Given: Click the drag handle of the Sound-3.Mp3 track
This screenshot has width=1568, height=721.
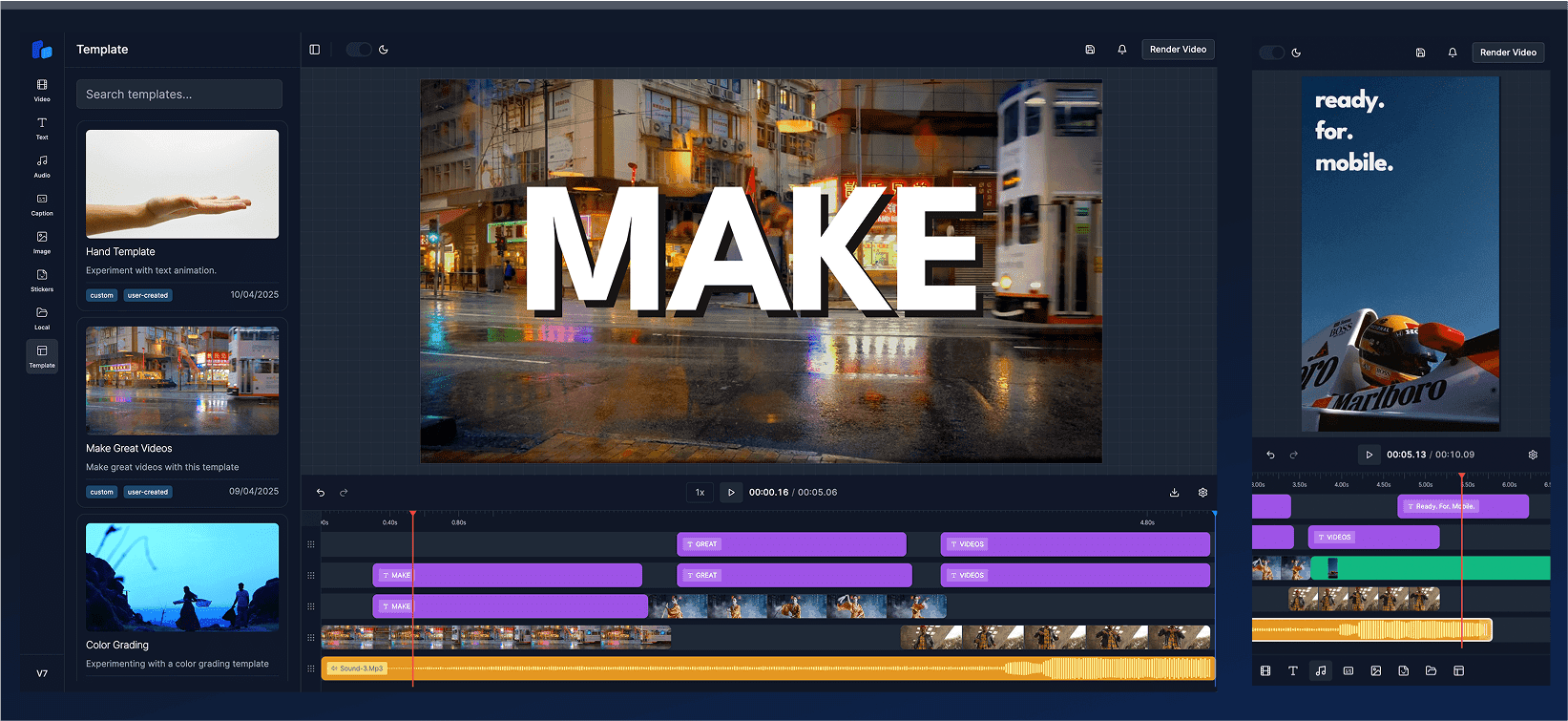Looking at the screenshot, I should [310, 668].
